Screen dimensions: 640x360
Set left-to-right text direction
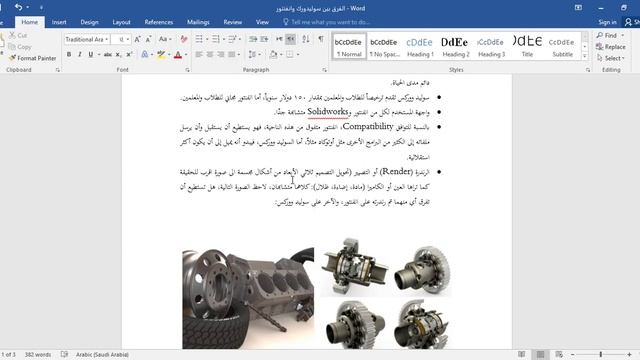[x=279, y=39]
